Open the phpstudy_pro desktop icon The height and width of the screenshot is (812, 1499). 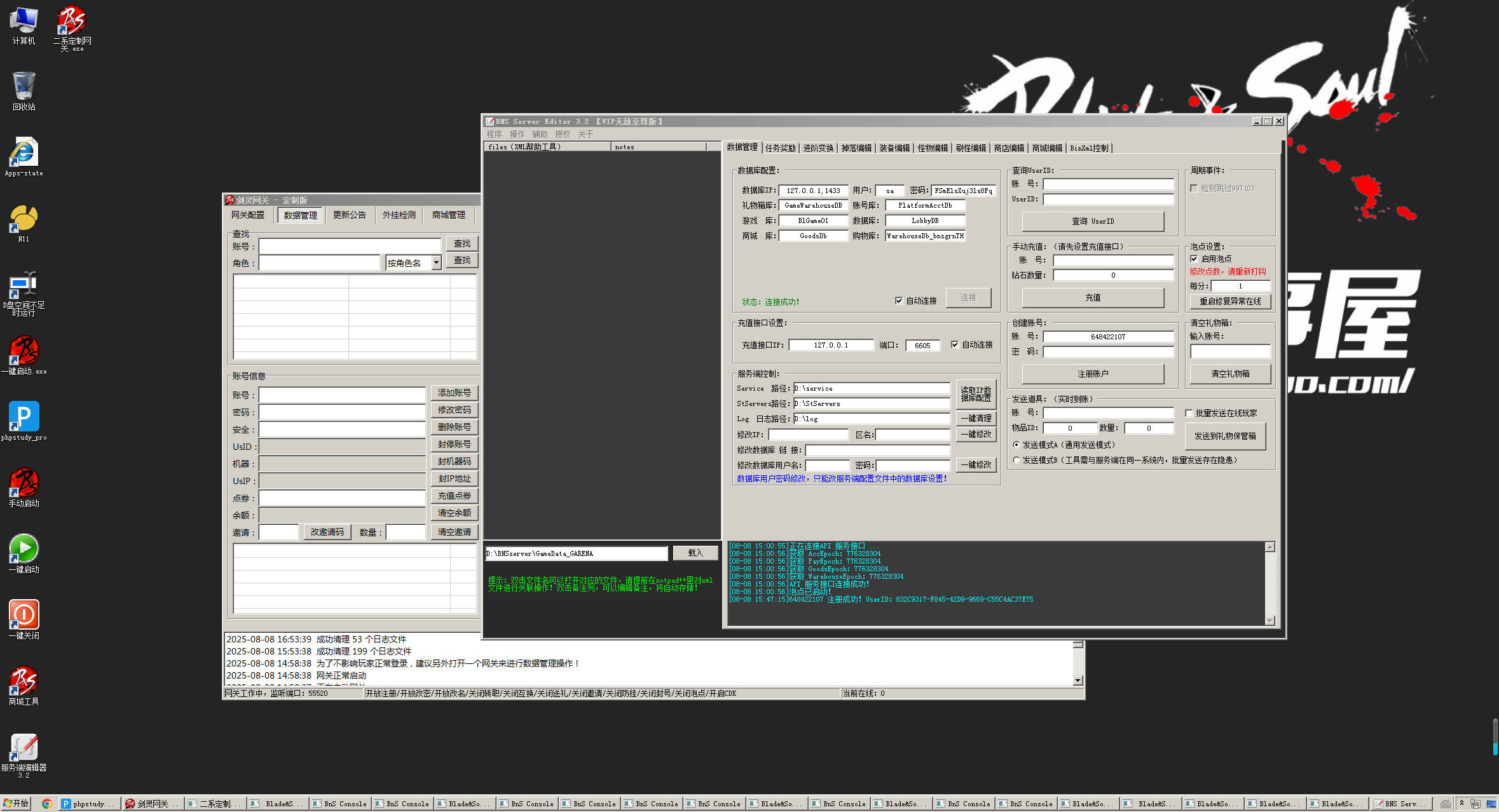coord(24,421)
